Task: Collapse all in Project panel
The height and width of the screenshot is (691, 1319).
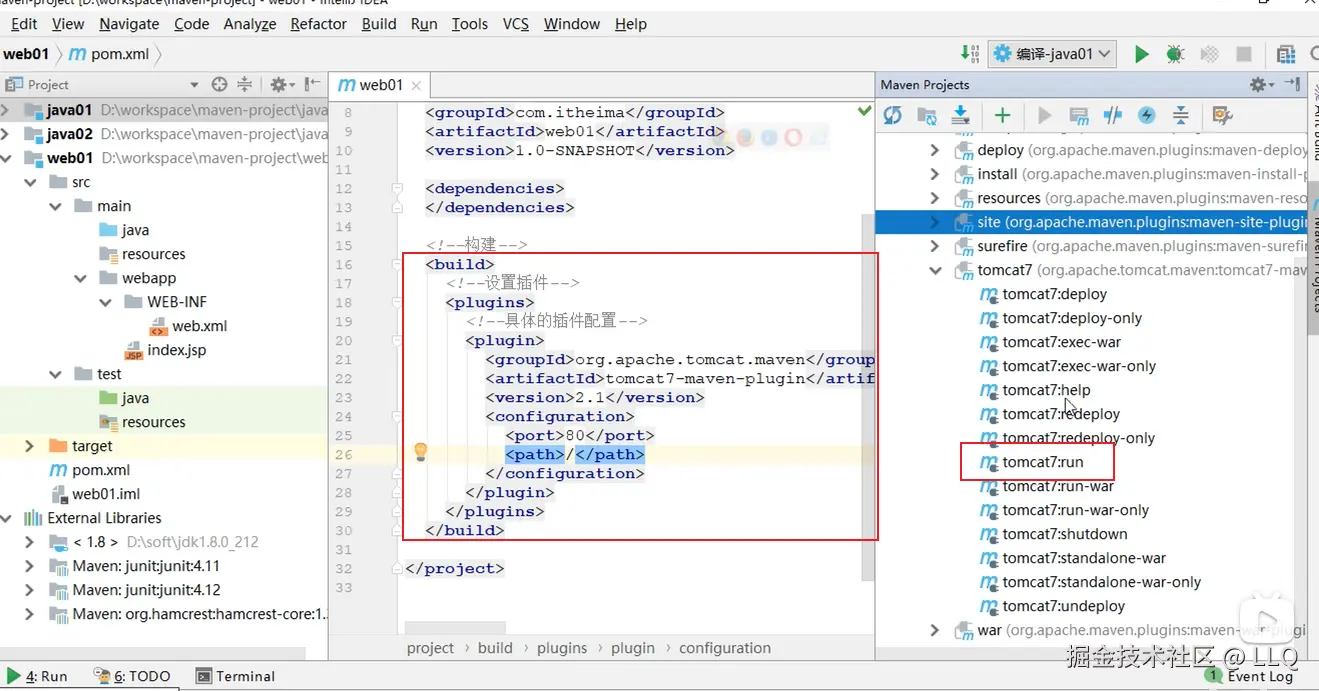Action: pos(244,85)
